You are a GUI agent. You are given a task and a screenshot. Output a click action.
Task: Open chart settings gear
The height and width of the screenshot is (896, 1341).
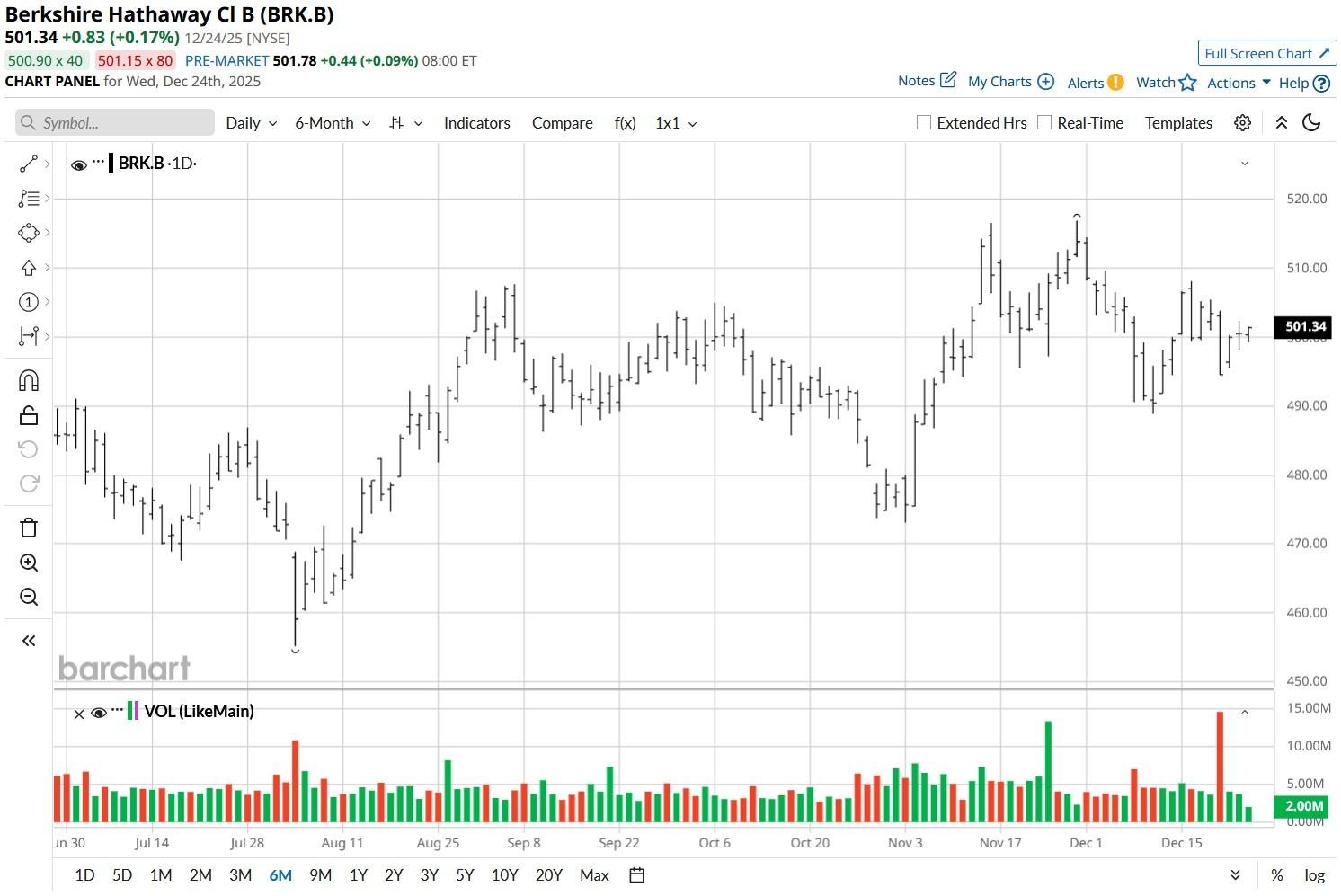coord(1242,123)
